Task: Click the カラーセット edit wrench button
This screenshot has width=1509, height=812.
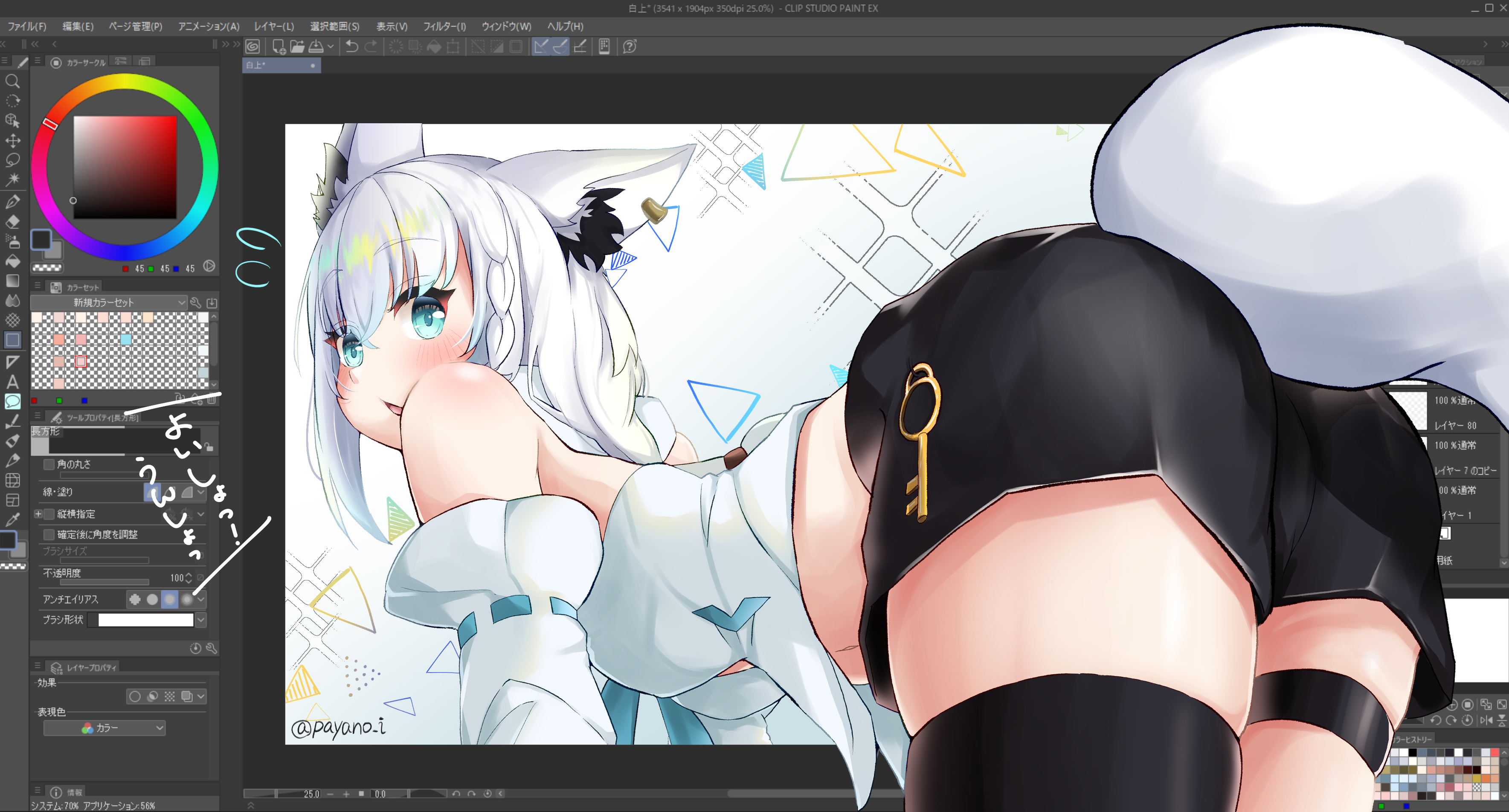Action: [x=196, y=302]
